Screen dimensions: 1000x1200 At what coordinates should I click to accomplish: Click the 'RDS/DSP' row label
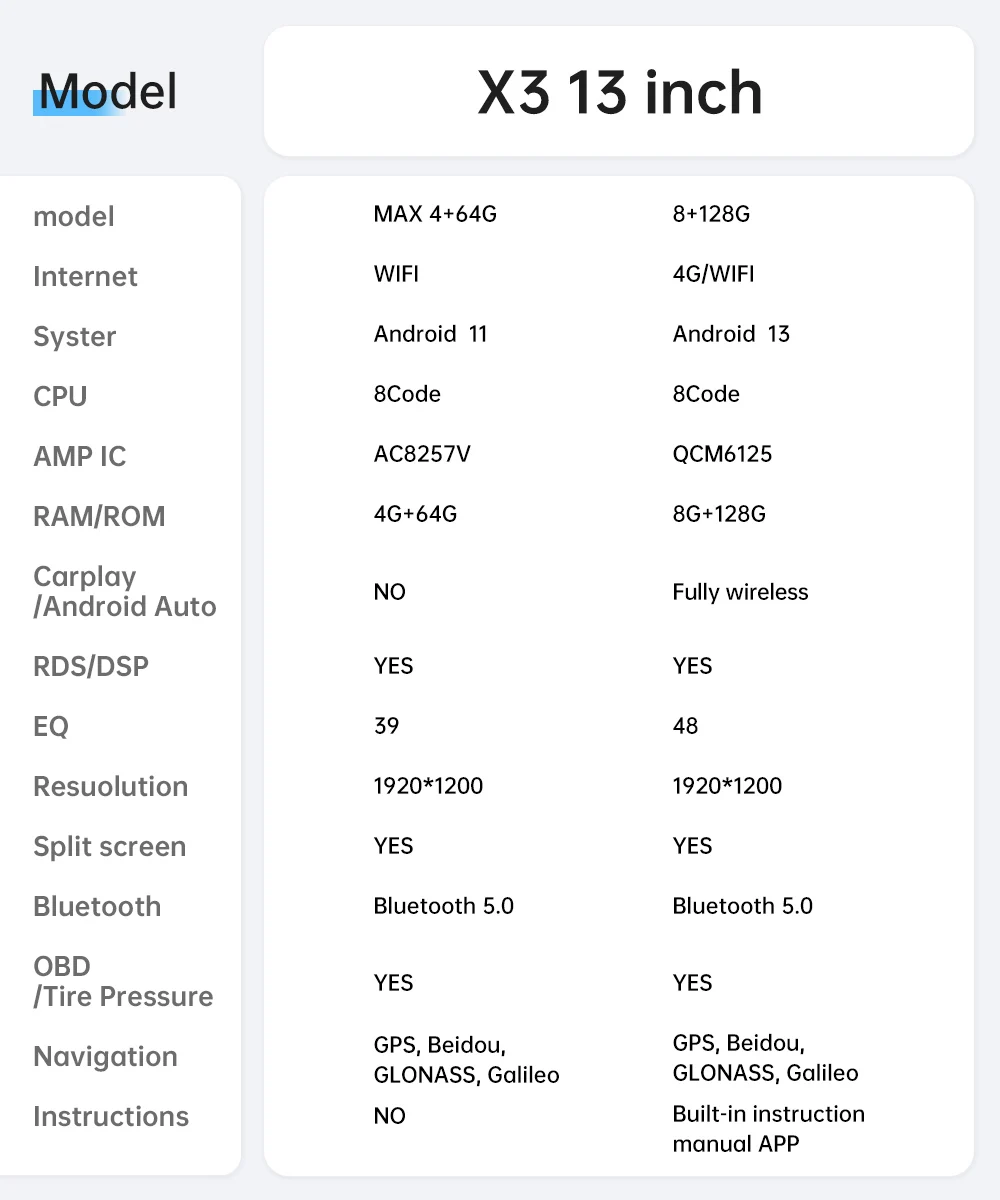91,667
